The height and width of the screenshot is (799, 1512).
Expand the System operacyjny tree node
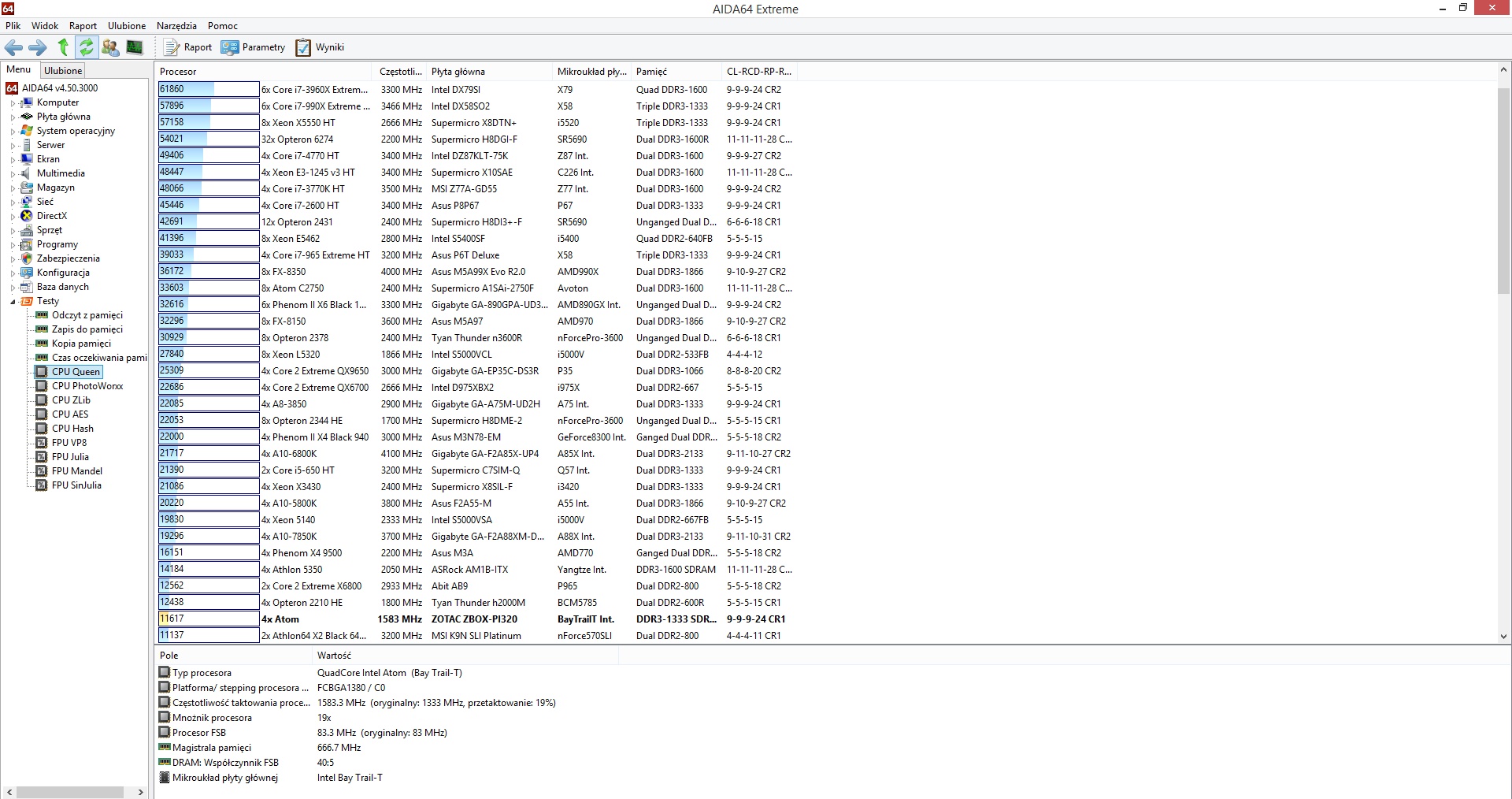13,131
